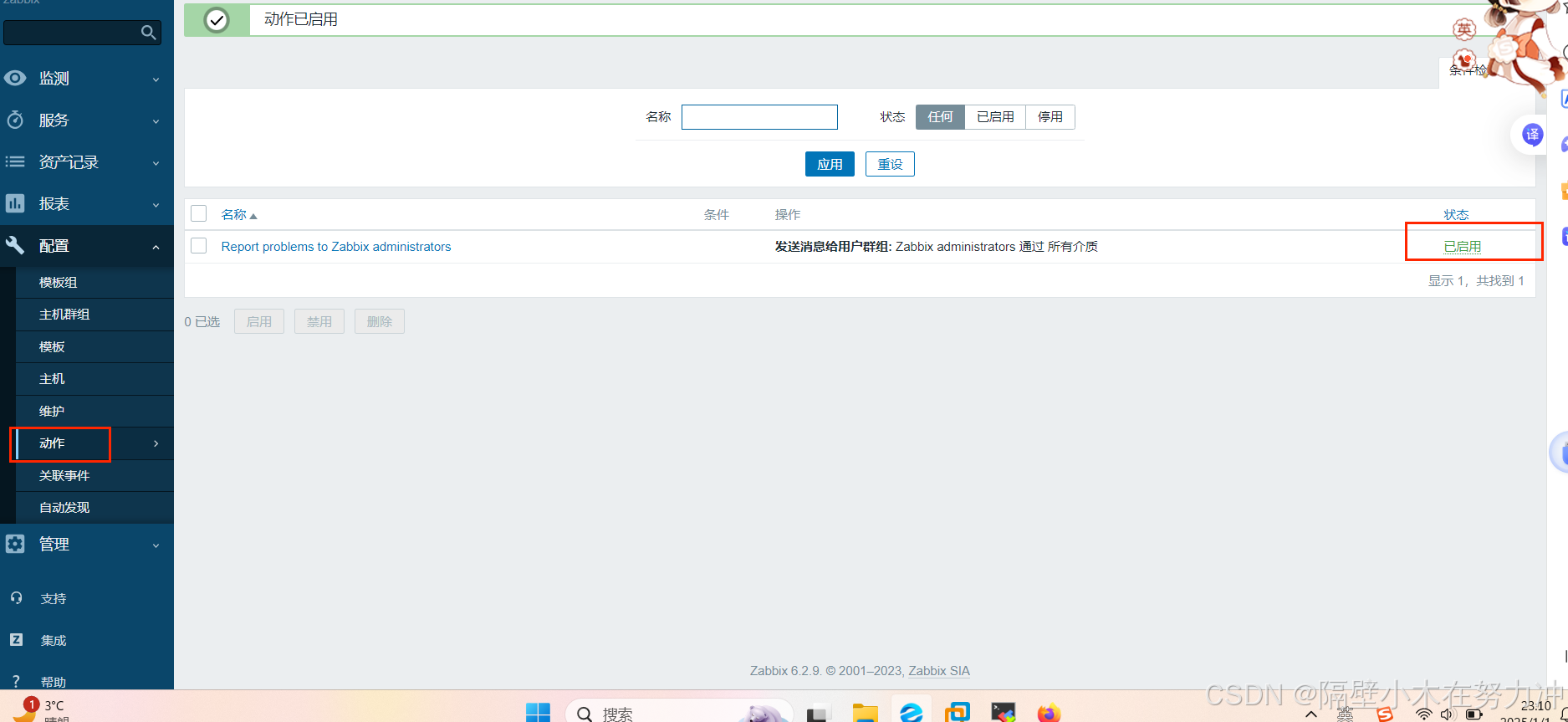Click the Monitoring eye icon
This screenshot has width=1568, height=722.
(15, 78)
